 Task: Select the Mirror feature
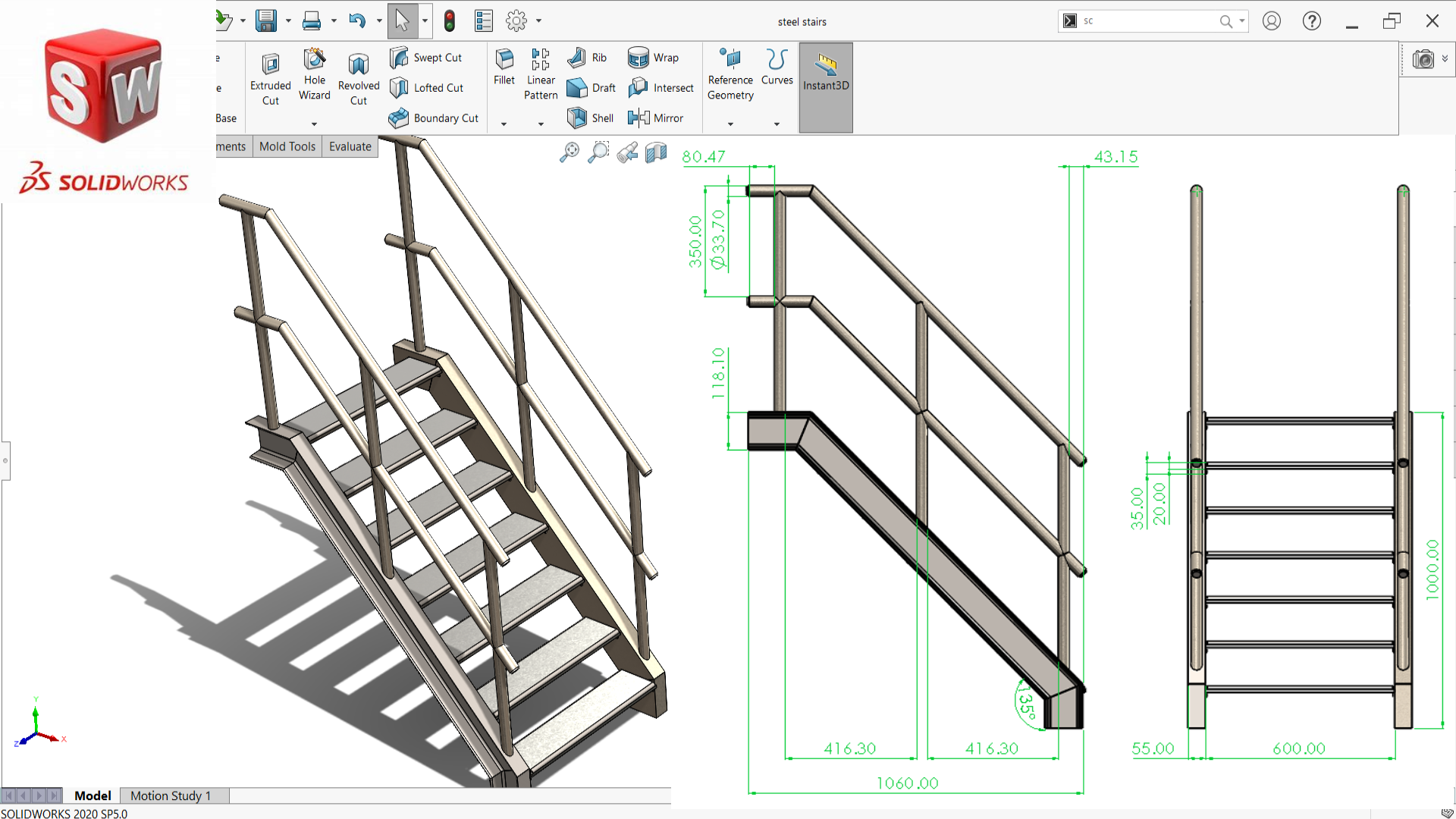click(x=655, y=118)
